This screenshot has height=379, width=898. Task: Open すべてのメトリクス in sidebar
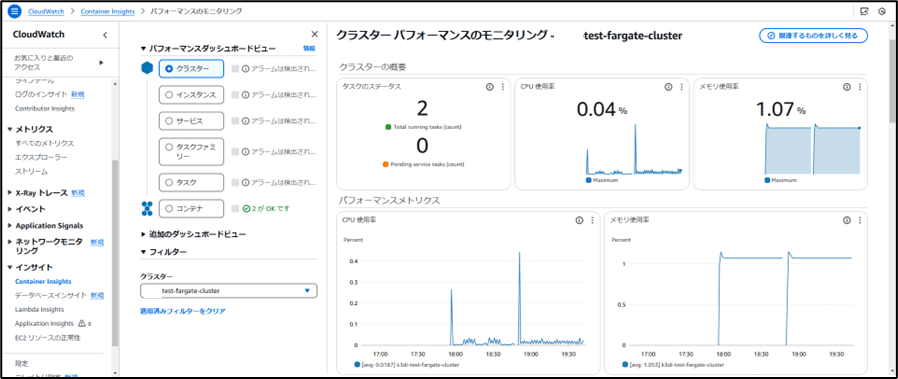pyautogui.click(x=45, y=143)
